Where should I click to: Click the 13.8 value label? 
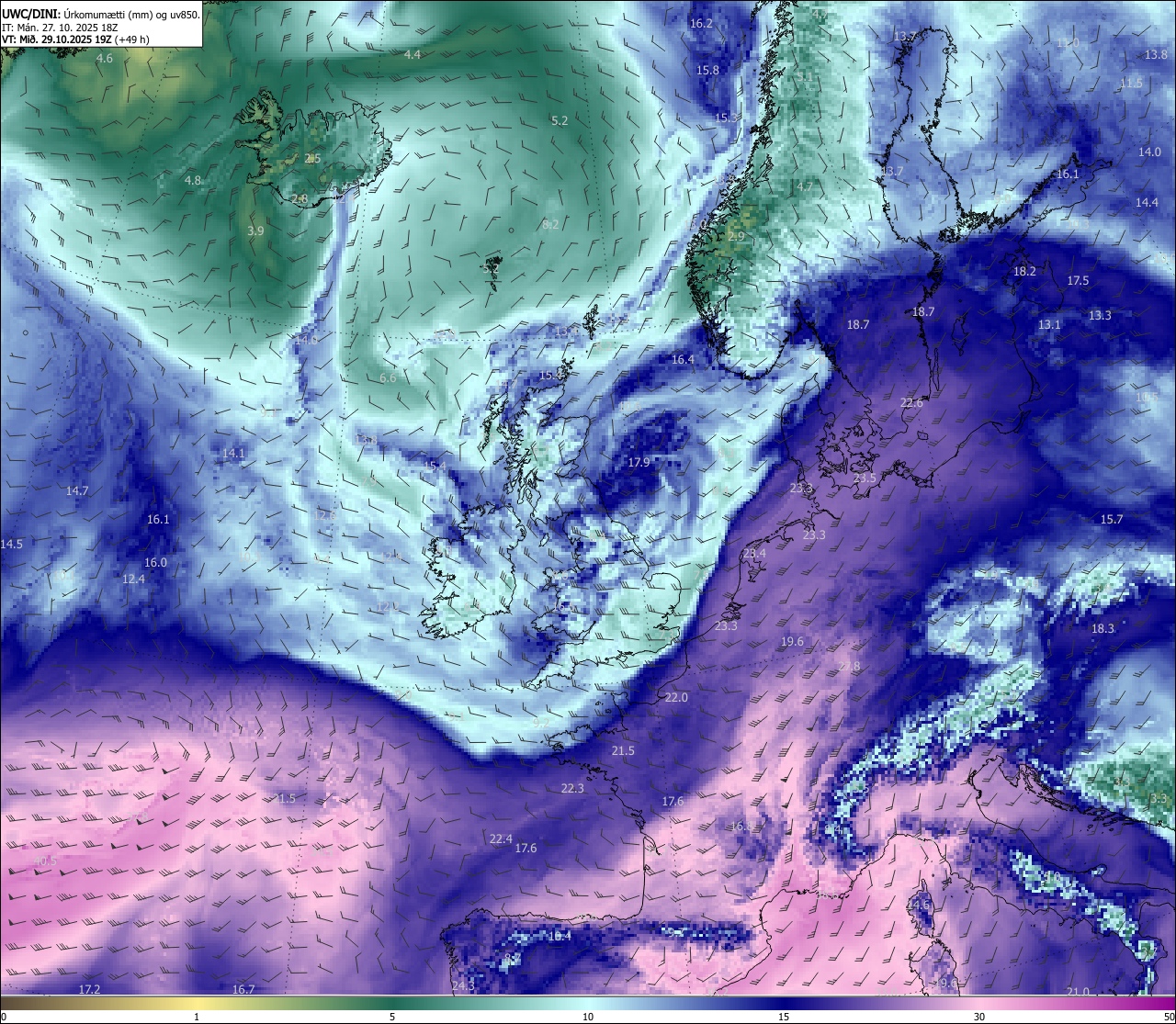tap(1156, 55)
